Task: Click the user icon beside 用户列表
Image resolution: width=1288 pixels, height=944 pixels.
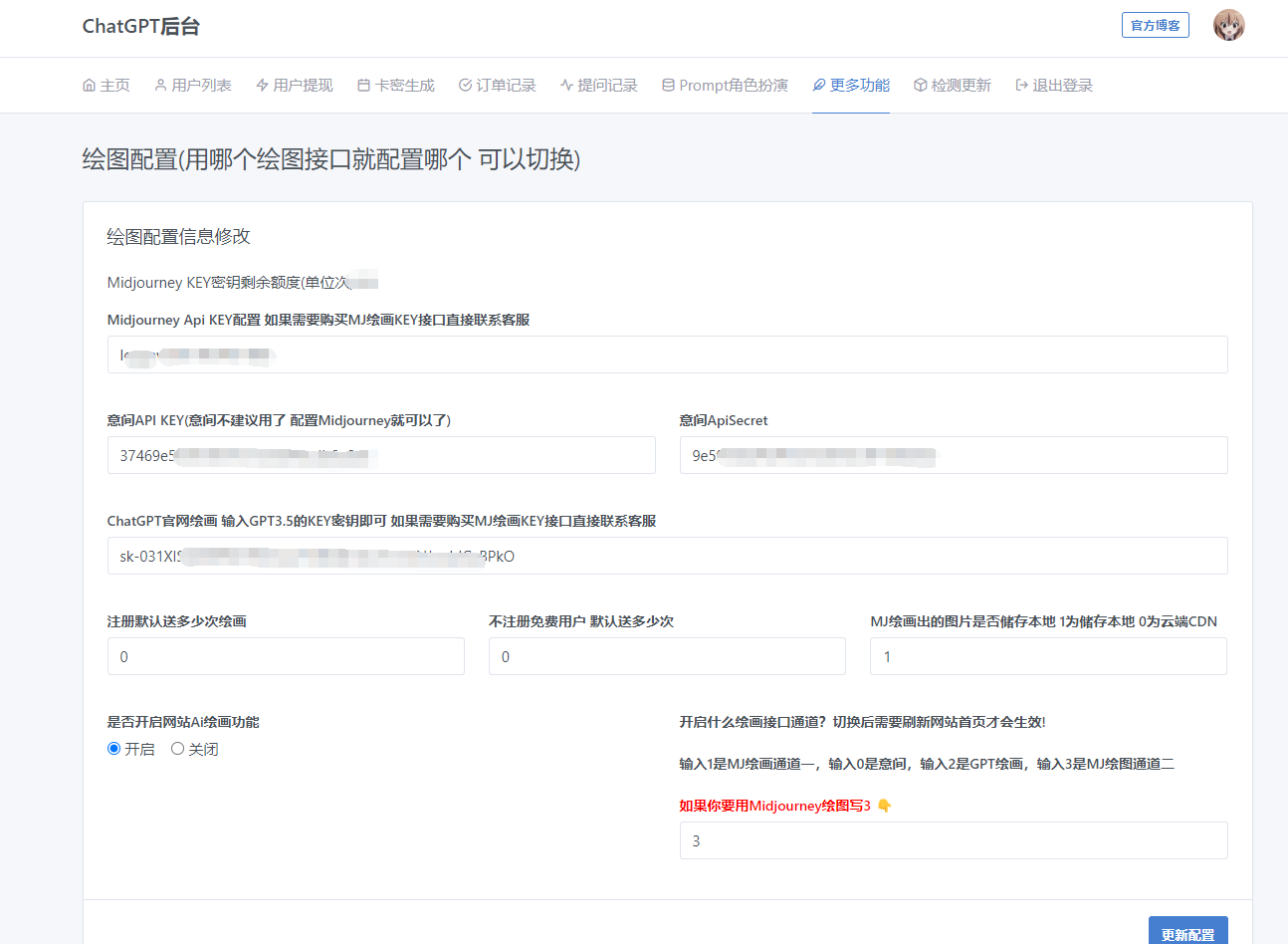Action: click(x=160, y=86)
